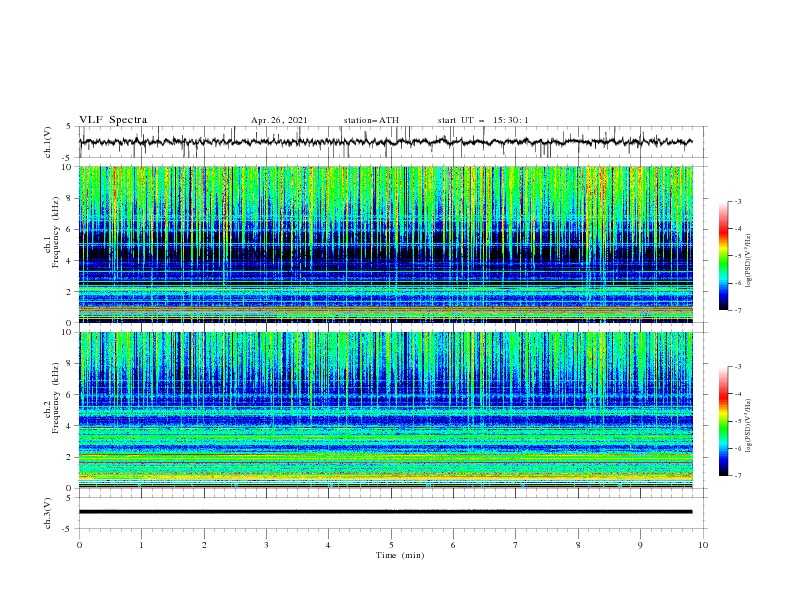The image size is (792, 612).
Task: Click inside the ch.1 spectrogram panel
Action: click(x=386, y=244)
